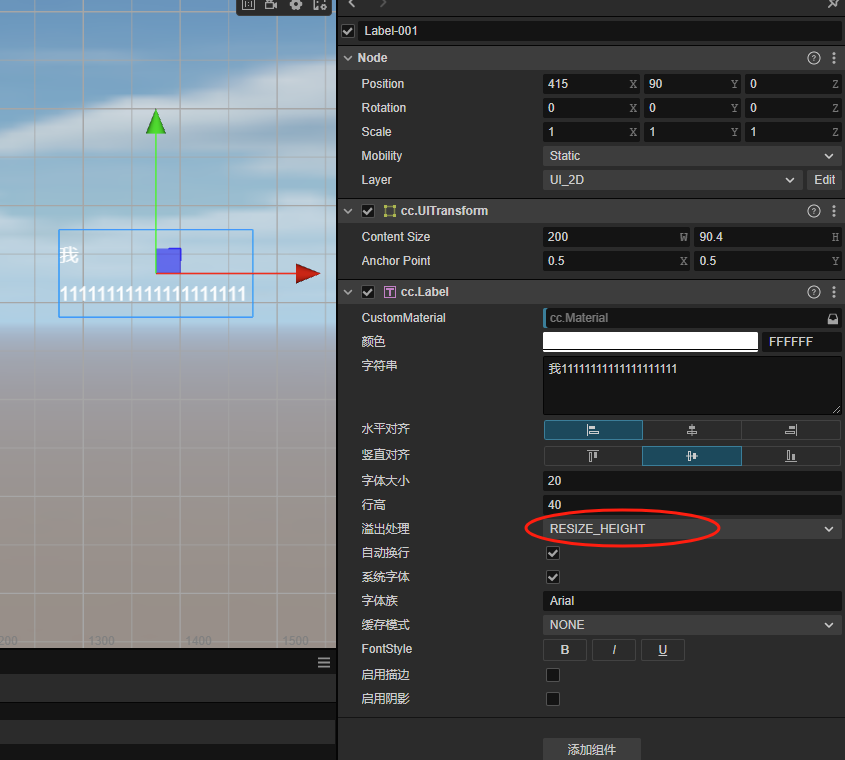Click CustomMaterial asset picker icon
Screen dimensions: 845x760
pos(833,319)
